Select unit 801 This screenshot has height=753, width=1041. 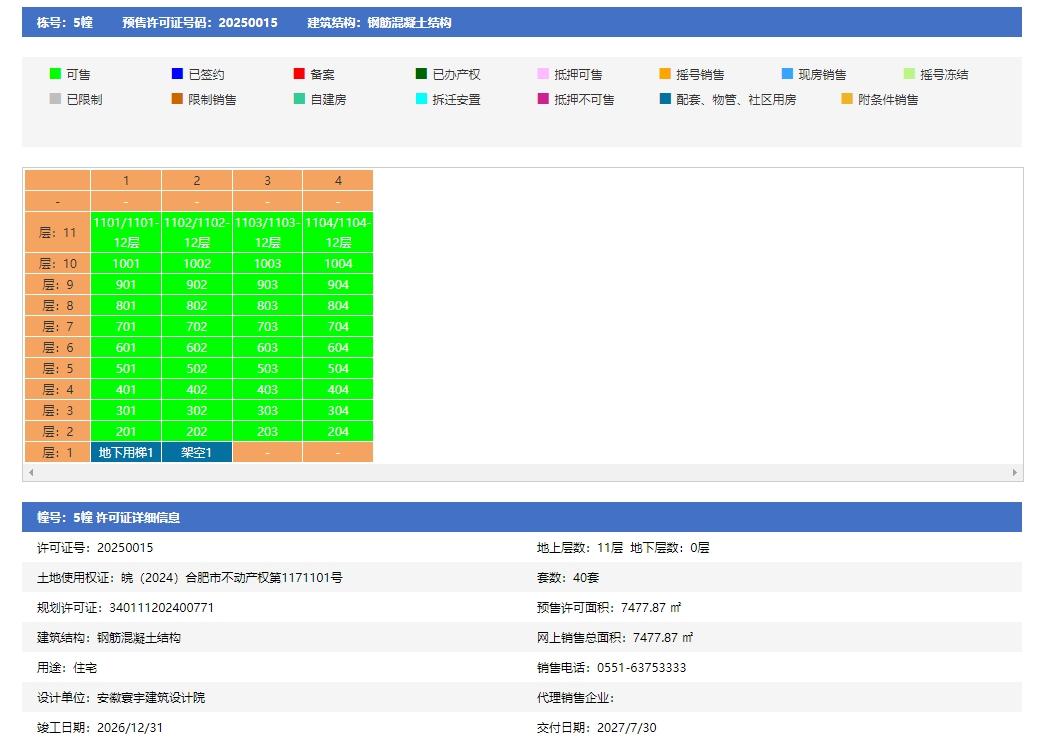pyautogui.click(x=126, y=305)
